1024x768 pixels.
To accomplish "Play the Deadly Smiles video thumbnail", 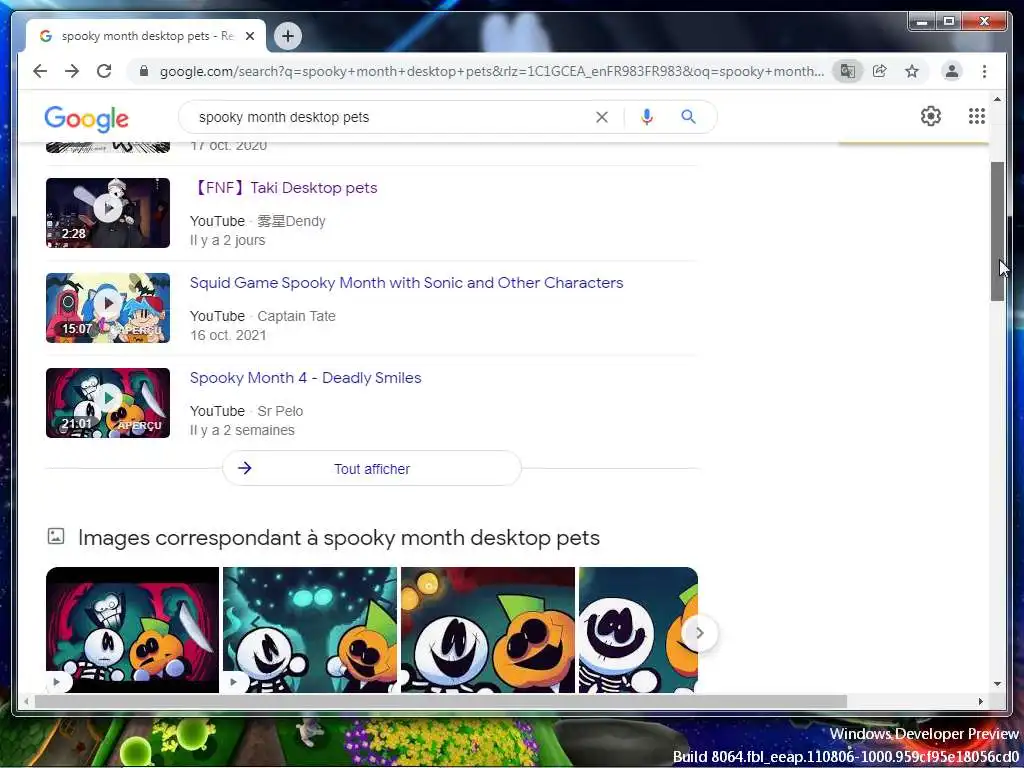I will tap(108, 403).
